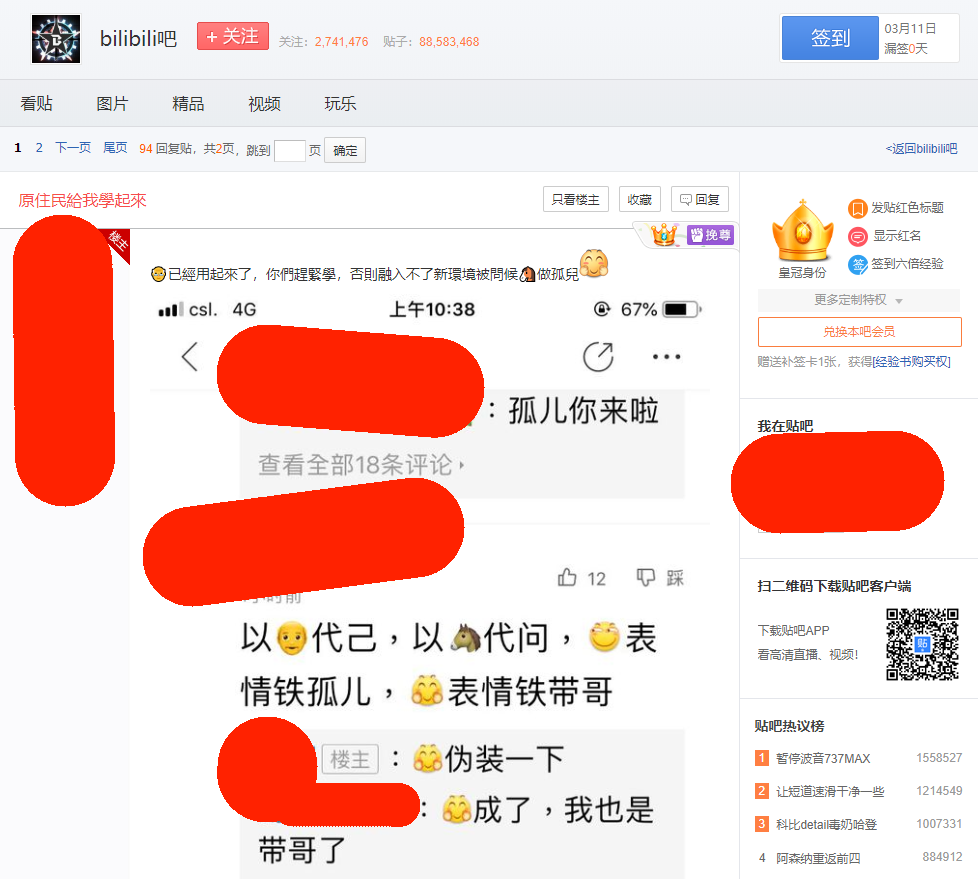Click the 显示红名 red icon
The height and width of the screenshot is (879, 978).
point(857,236)
